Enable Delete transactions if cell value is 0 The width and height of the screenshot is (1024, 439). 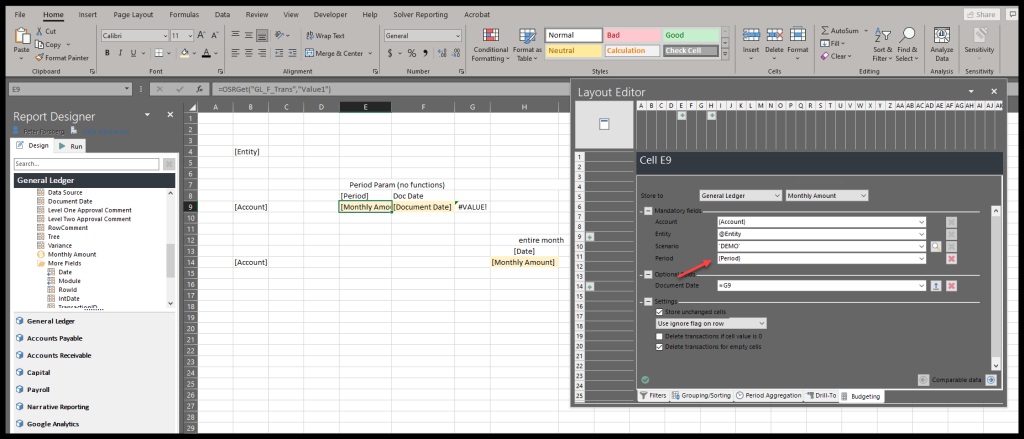tap(659, 335)
